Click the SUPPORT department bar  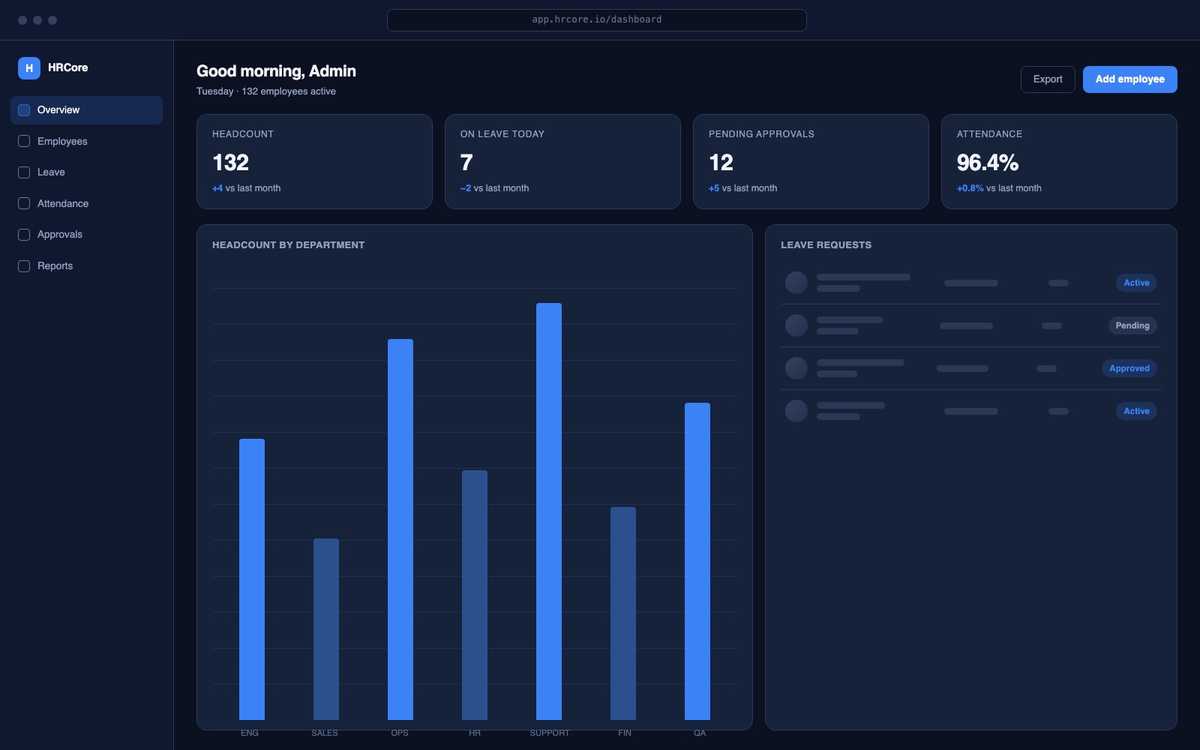coord(549,511)
